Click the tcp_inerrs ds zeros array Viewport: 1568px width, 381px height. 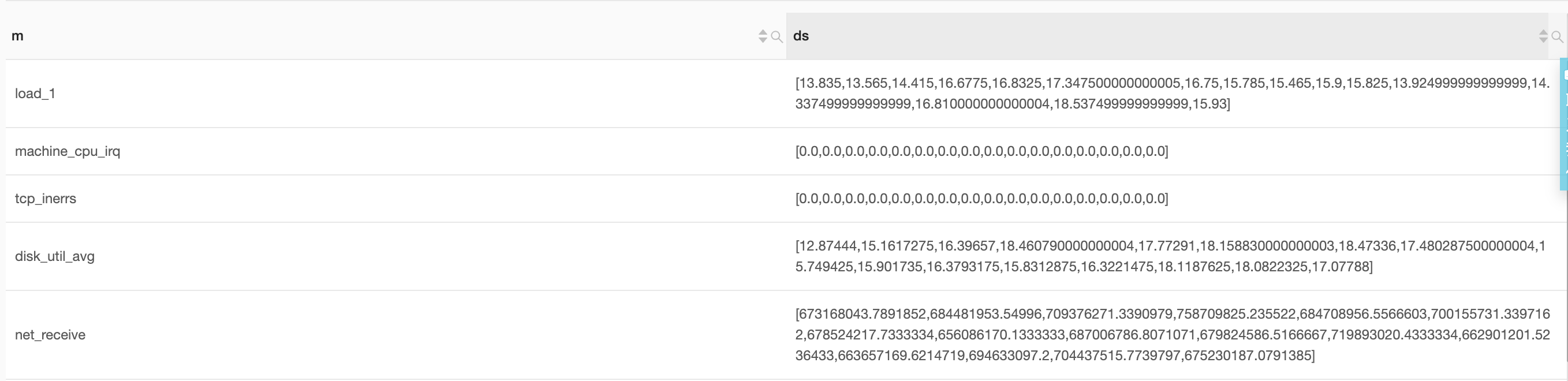pos(982,199)
